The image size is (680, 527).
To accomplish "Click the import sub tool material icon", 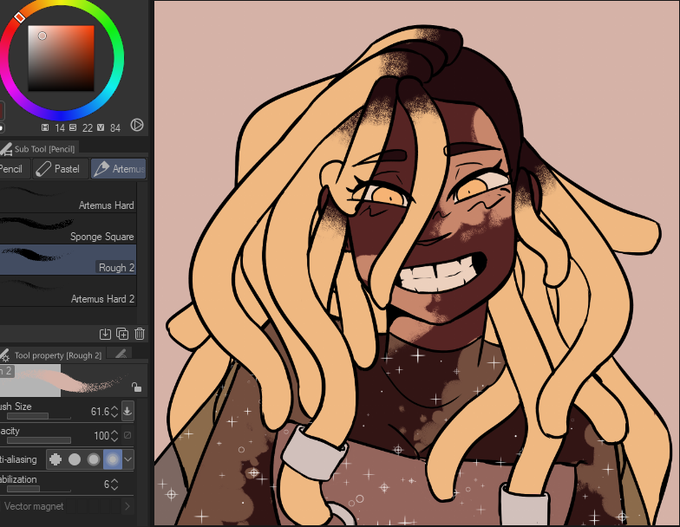I will click(105, 334).
